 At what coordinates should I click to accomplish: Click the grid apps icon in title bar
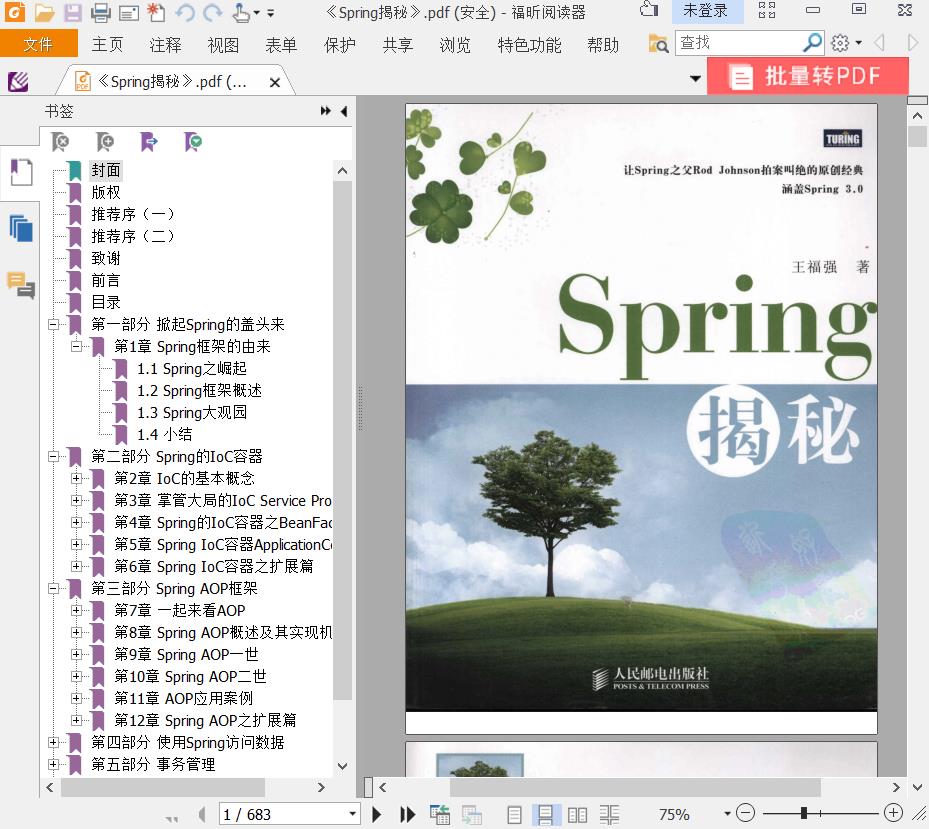click(x=767, y=10)
